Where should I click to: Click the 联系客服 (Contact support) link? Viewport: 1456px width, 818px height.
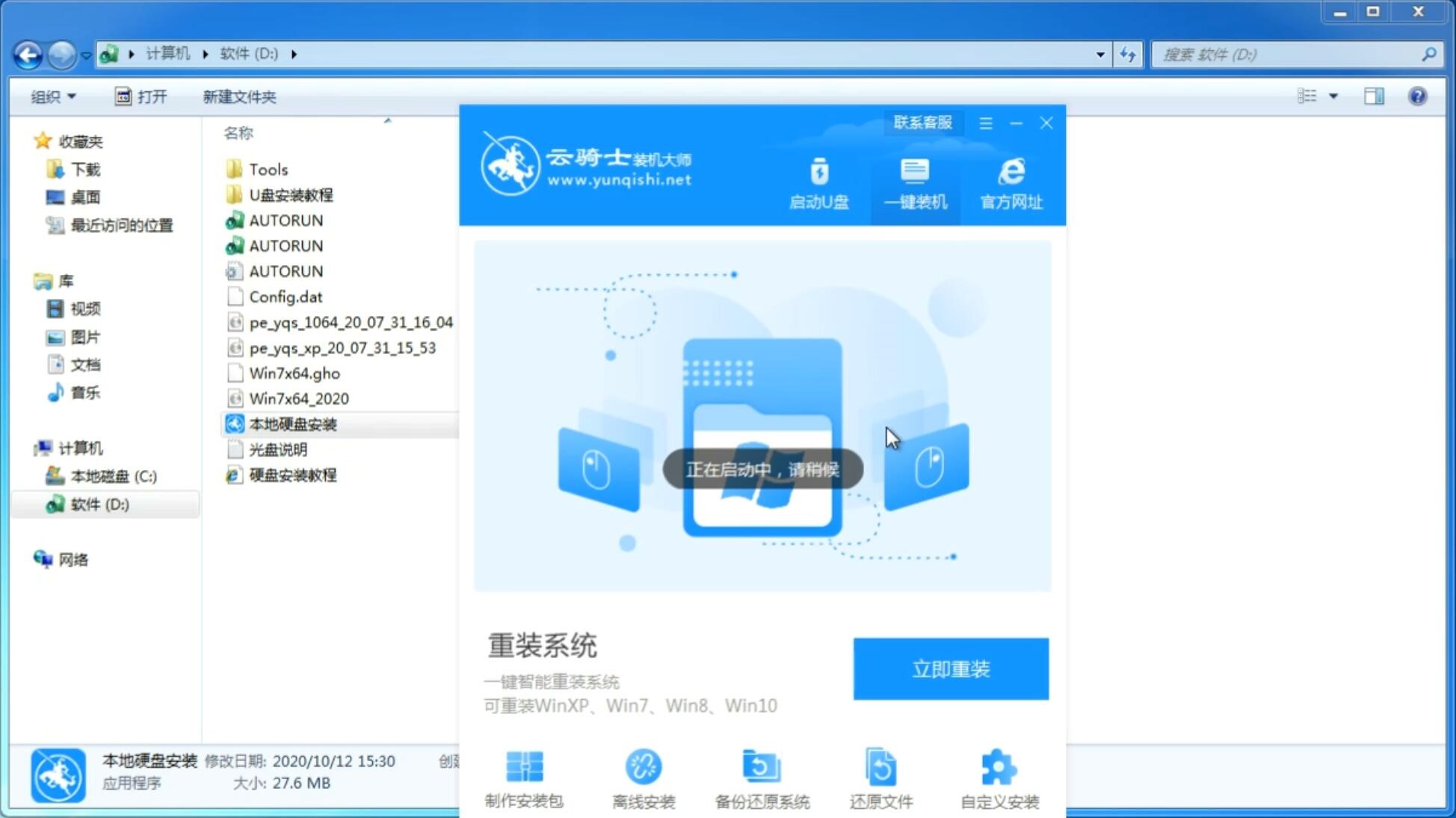point(920,122)
